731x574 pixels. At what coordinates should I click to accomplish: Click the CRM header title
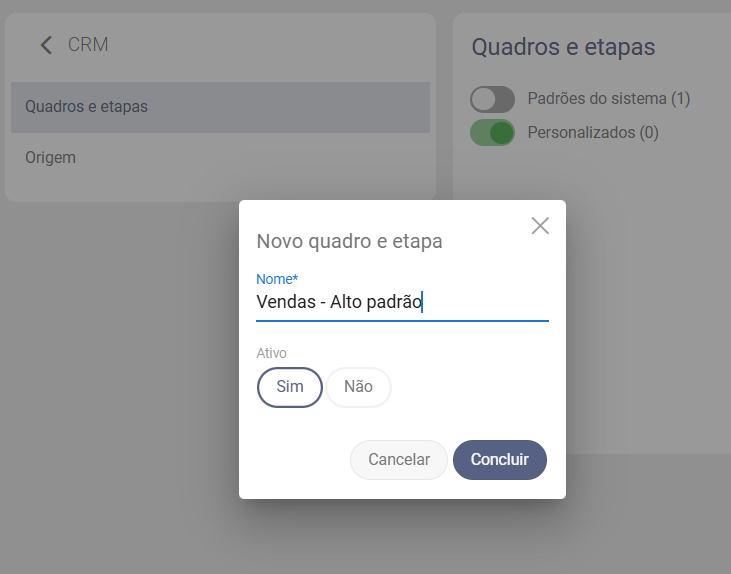(88, 45)
